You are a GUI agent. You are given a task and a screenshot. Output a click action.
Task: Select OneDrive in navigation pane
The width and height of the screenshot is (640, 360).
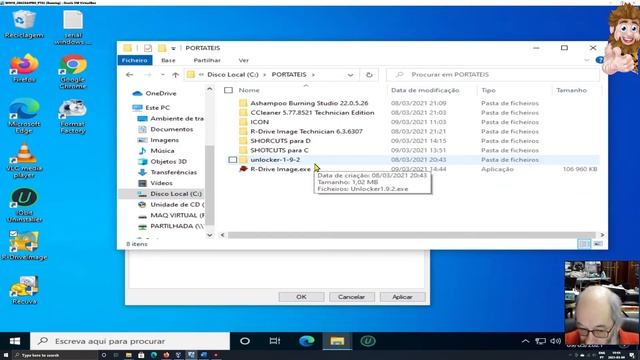pyautogui.click(x=161, y=93)
